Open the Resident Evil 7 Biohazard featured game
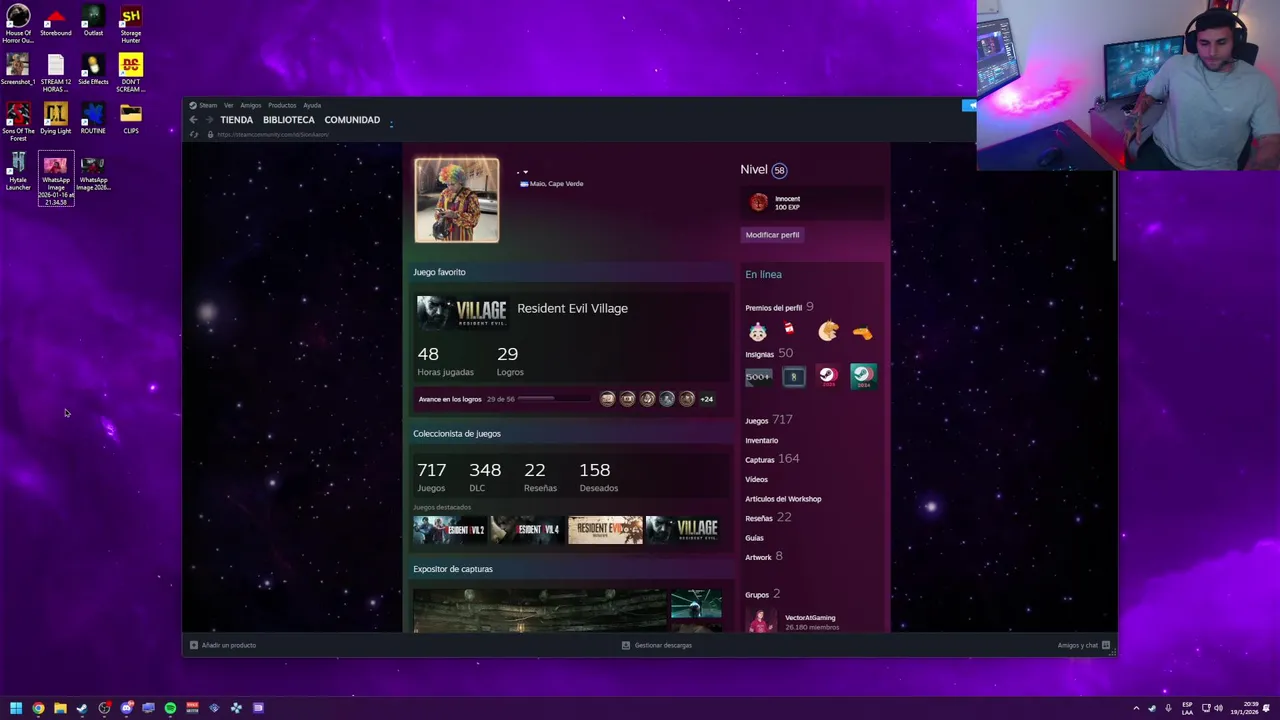The width and height of the screenshot is (1280, 720). click(605, 529)
